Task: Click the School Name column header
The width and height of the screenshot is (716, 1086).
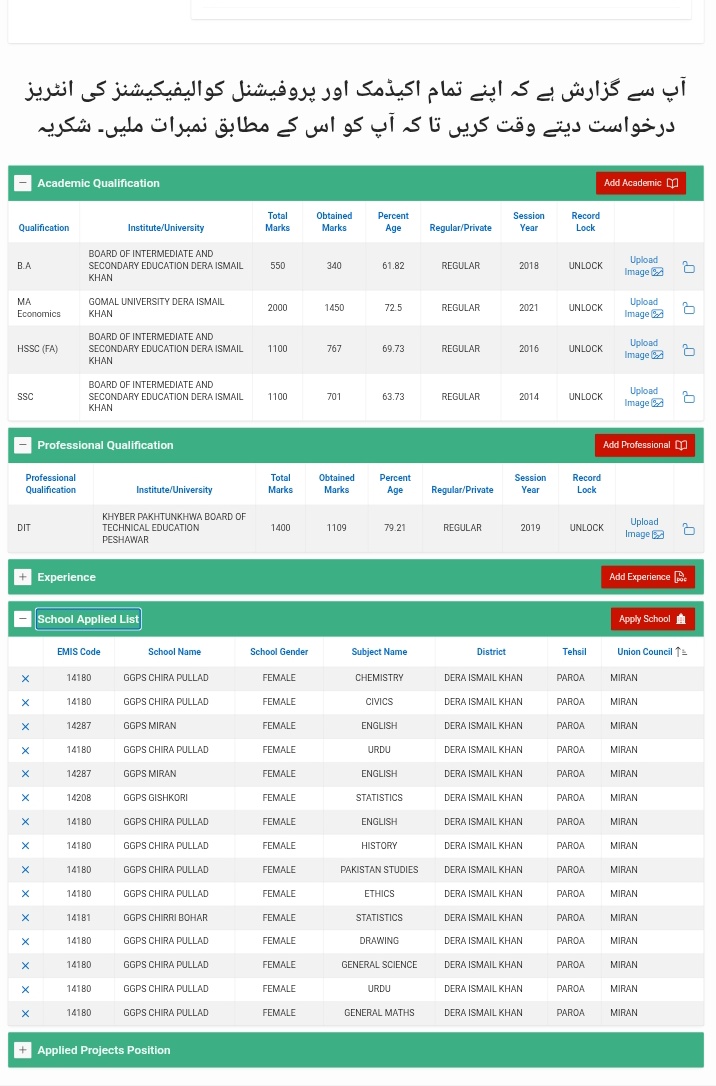Action: coord(174,652)
